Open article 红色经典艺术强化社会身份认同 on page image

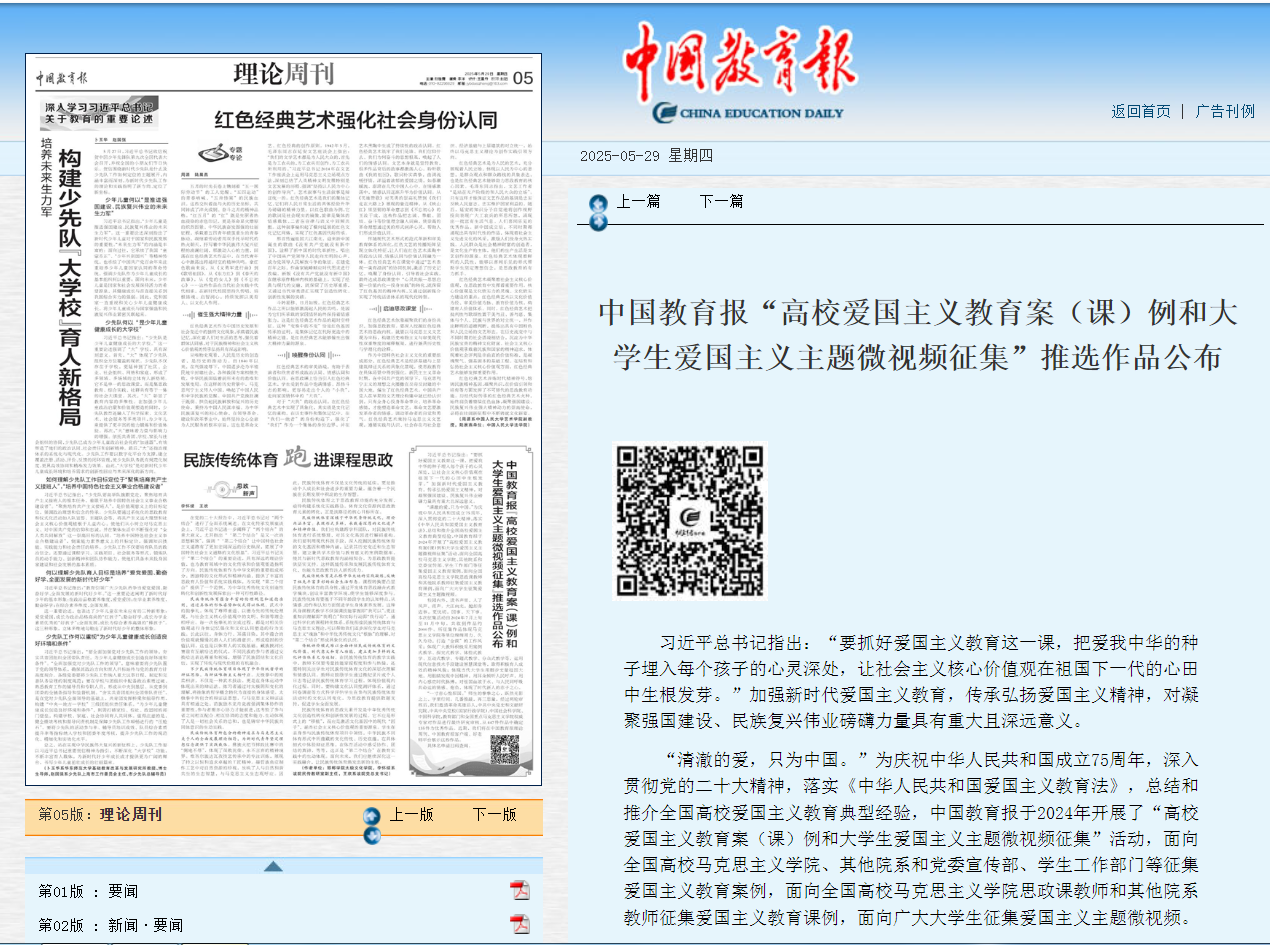point(357,121)
